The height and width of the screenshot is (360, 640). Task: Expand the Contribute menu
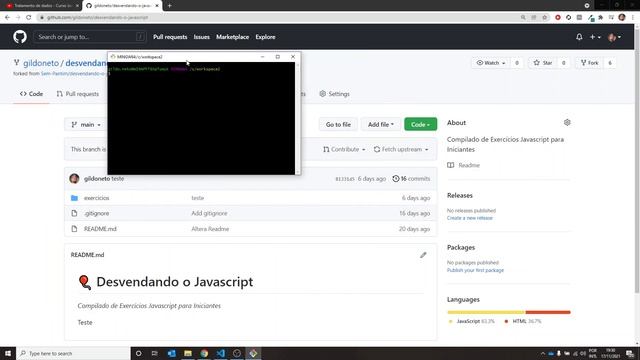344,149
